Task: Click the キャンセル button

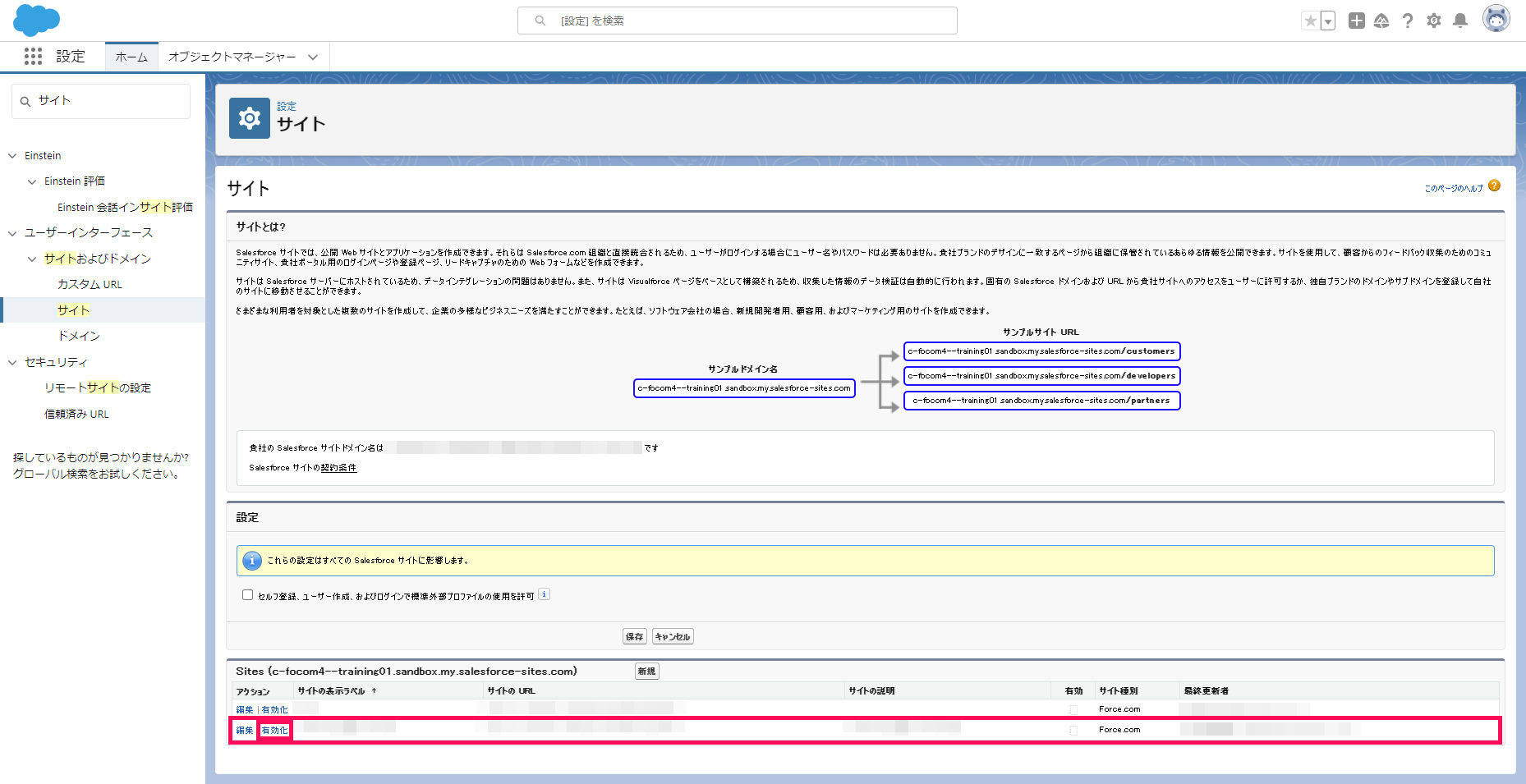Action: (673, 637)
